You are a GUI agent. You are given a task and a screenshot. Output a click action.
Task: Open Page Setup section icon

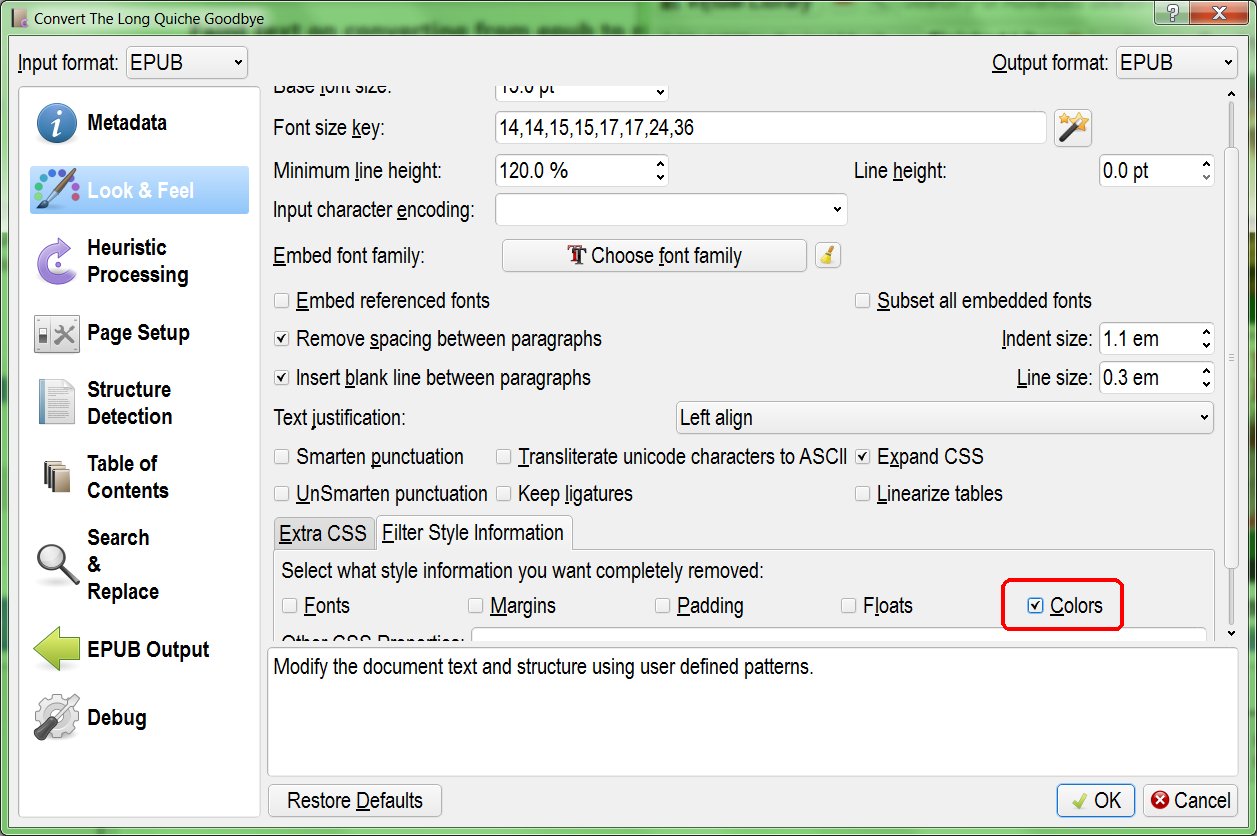tap(57, 334)
